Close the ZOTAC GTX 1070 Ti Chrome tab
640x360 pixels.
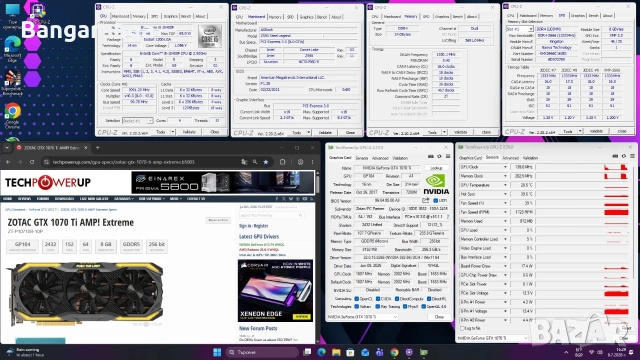pos(86,148)
